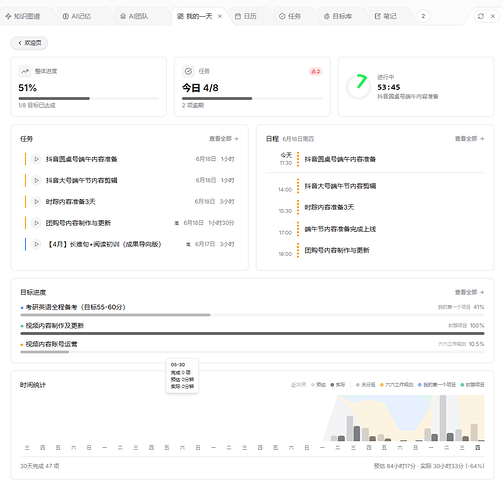Viewport: 503px width, 500px height.
Task: Select the 14:00 schedule entry 抖音大号端午节内容剪辑
Action: point(340,186)
